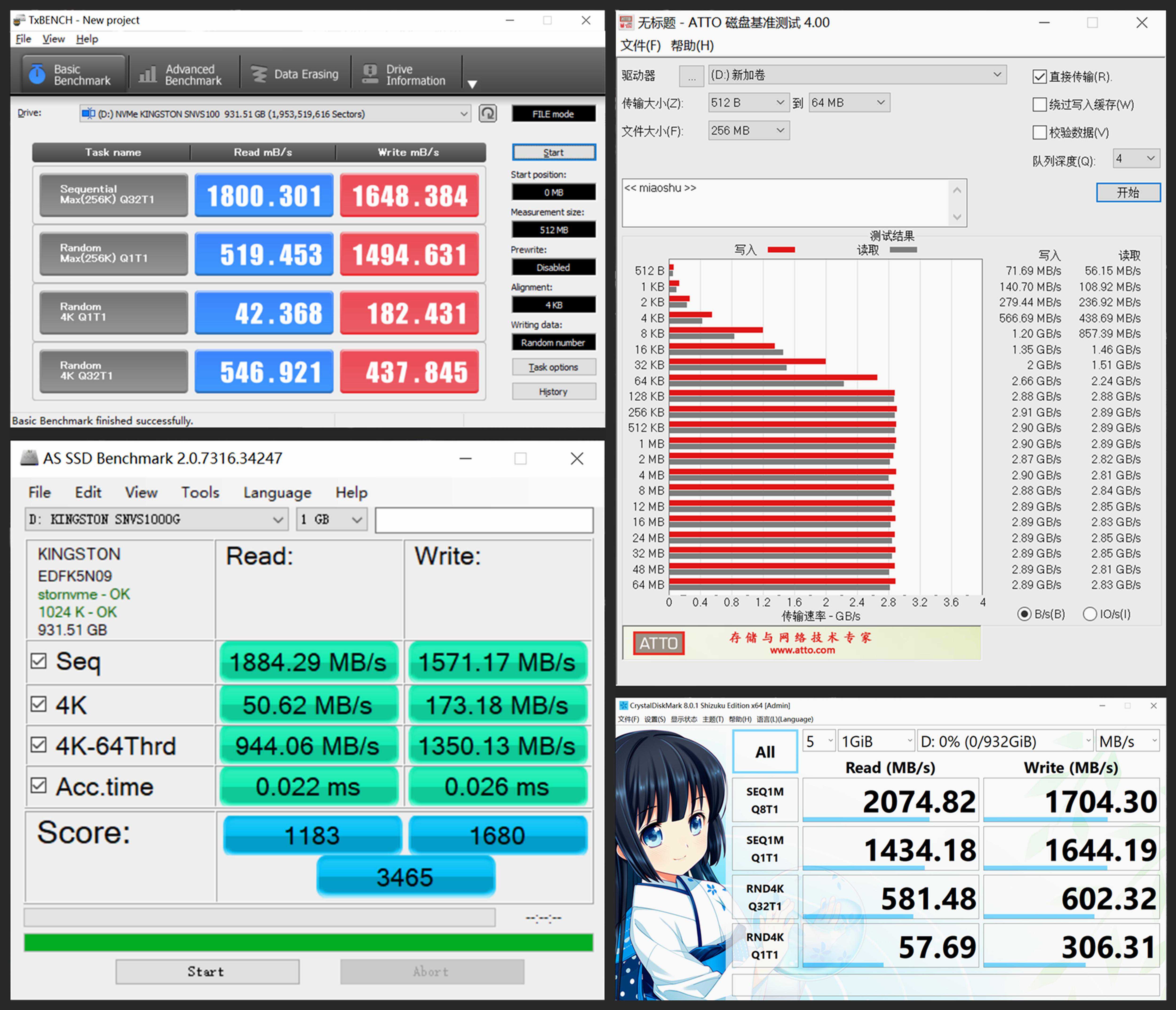Click the refresh drive list icon in TxBENCH
The height and width of the screenshot is (1010, 1176).
point(488,114)
